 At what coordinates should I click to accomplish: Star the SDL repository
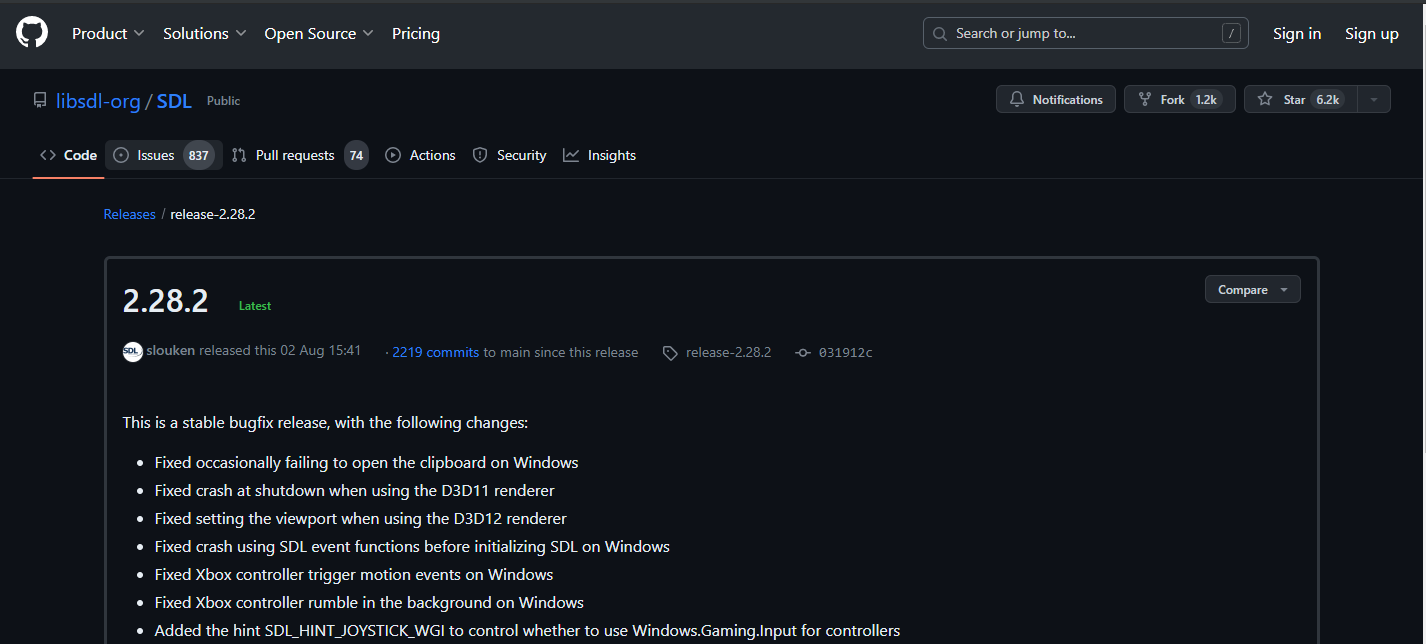click(1296, 100)
